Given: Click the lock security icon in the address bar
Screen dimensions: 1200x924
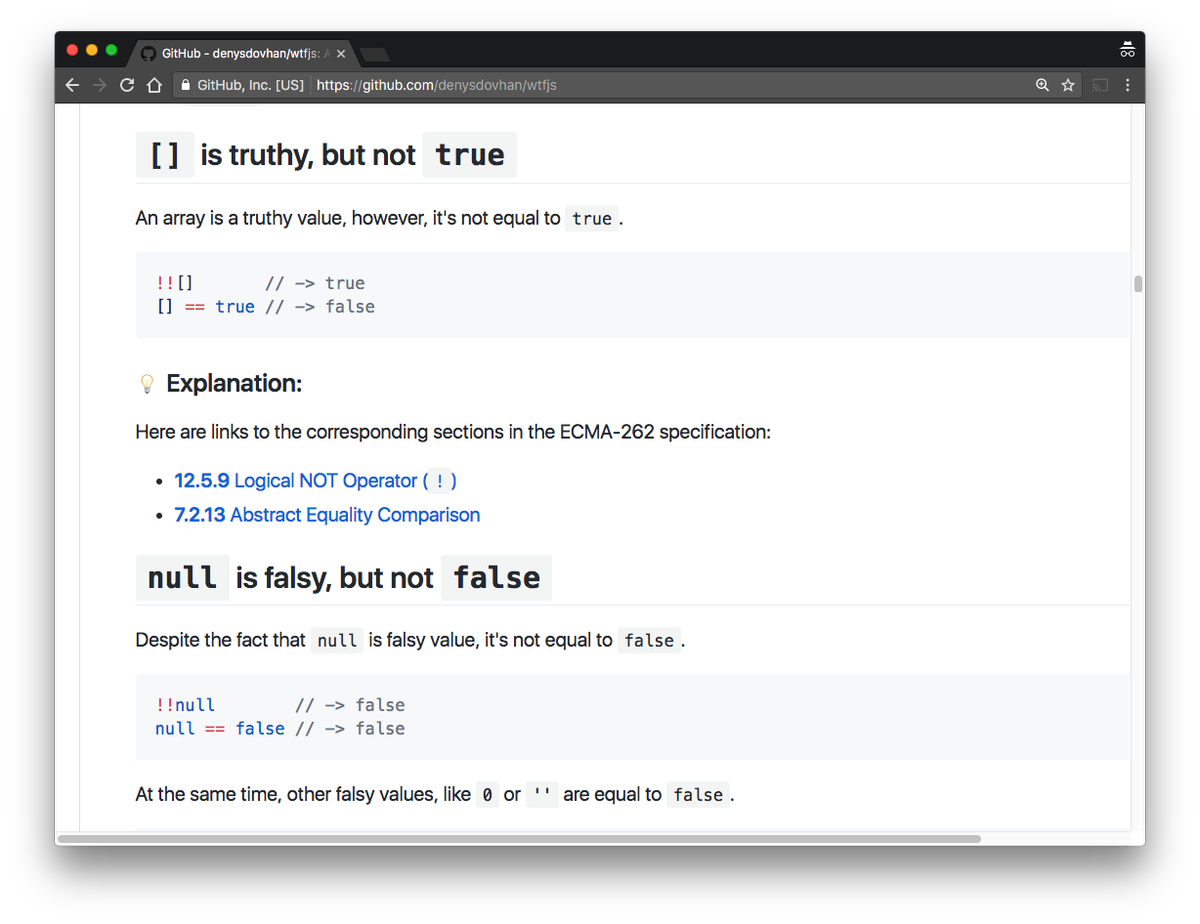Looking at the screenshot, I should point(185,85).
